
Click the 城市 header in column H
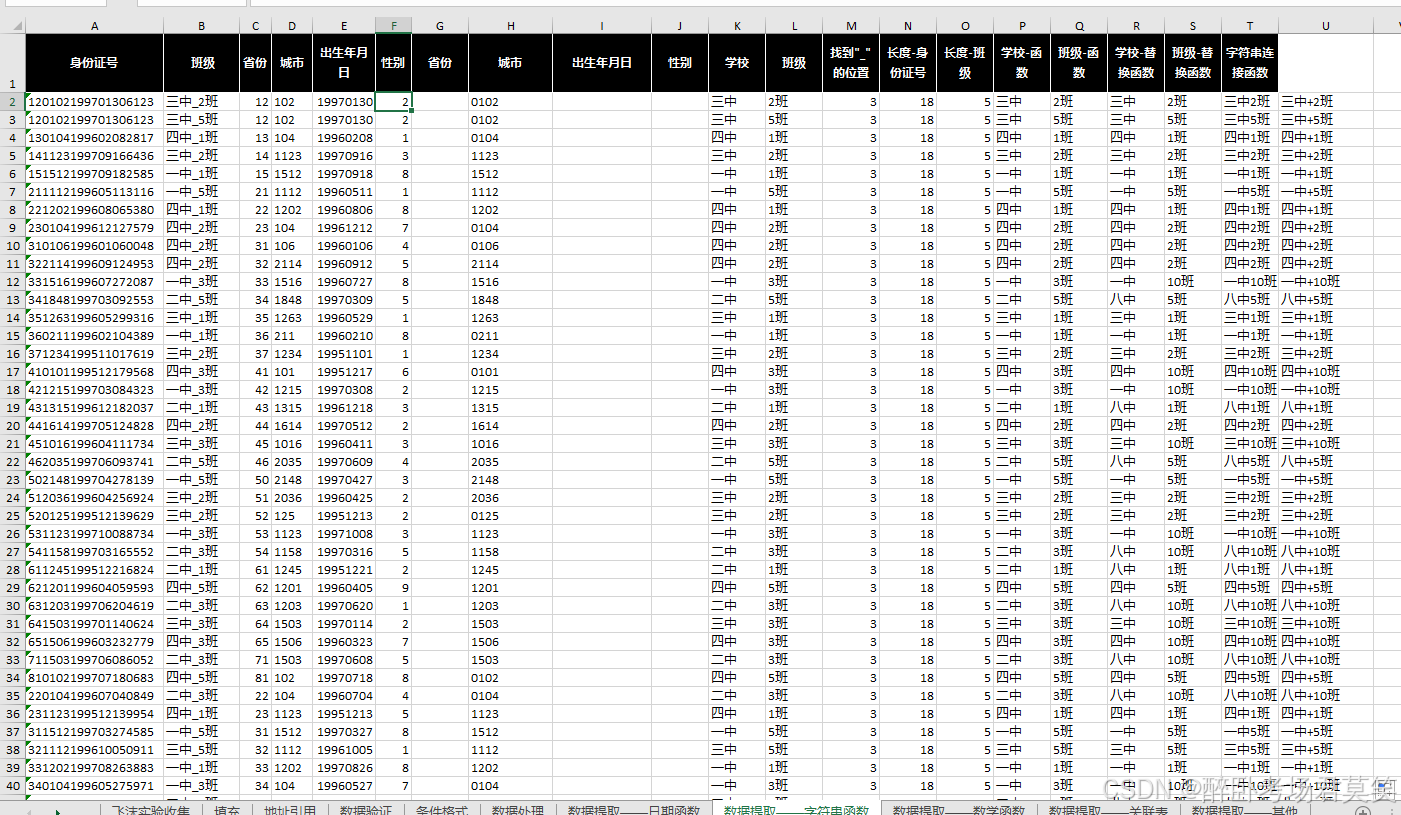(x=510, y=63)
